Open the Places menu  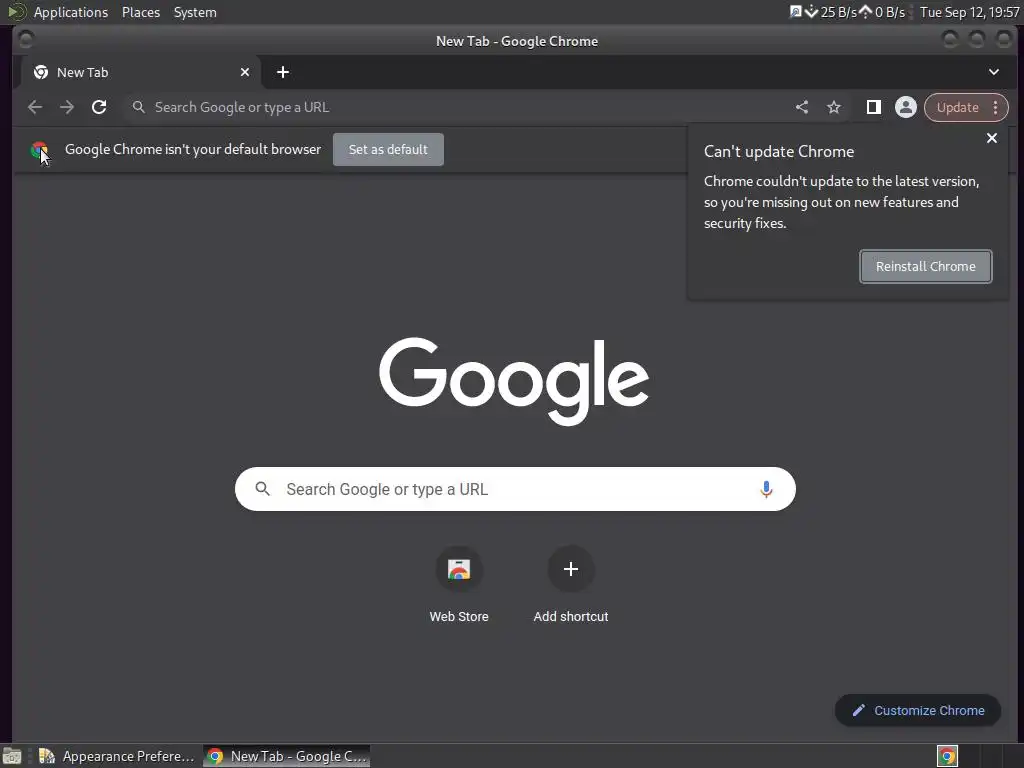pos(141,12)
